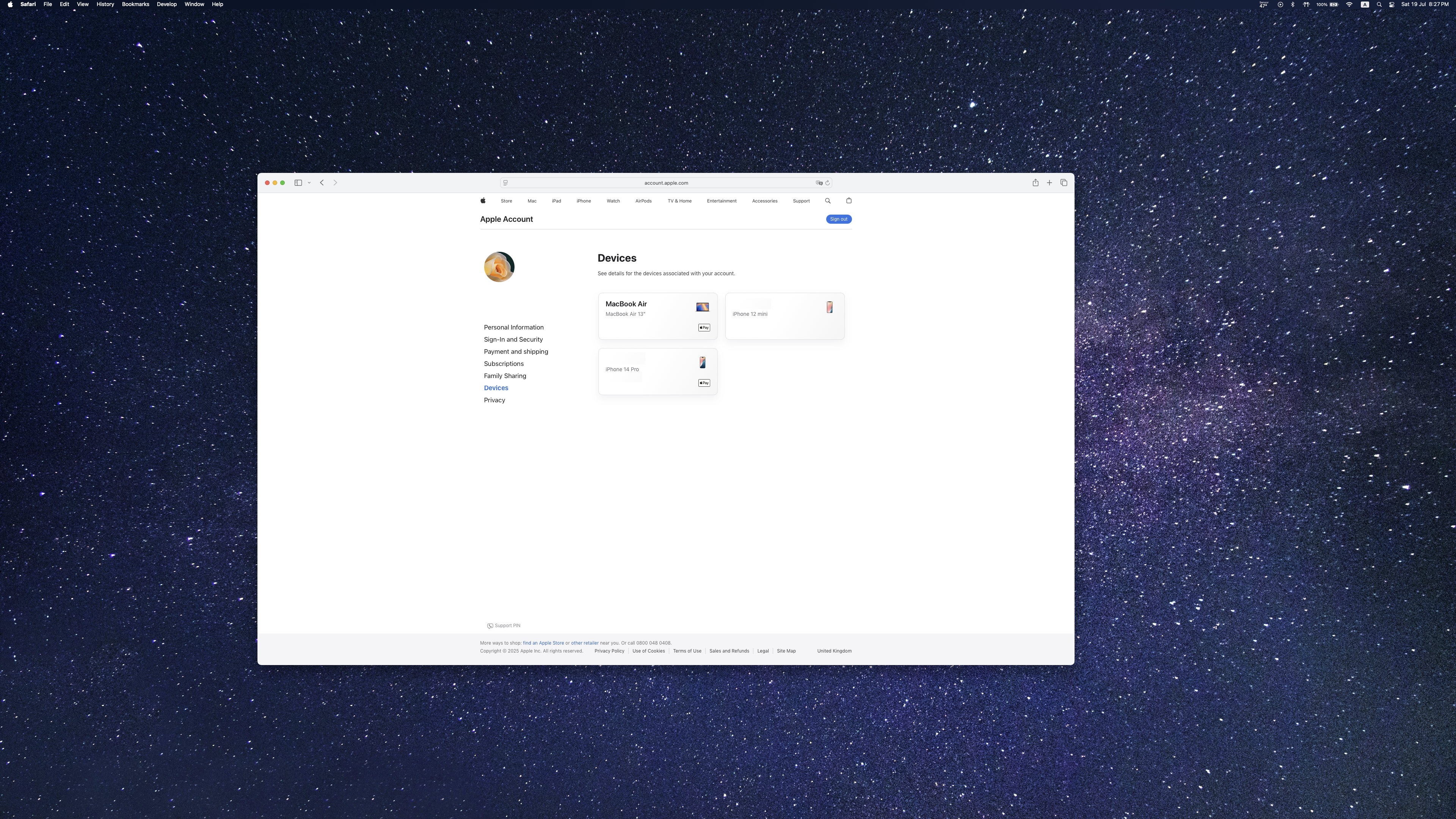Open the Accessories navigation link

point(765,201)
